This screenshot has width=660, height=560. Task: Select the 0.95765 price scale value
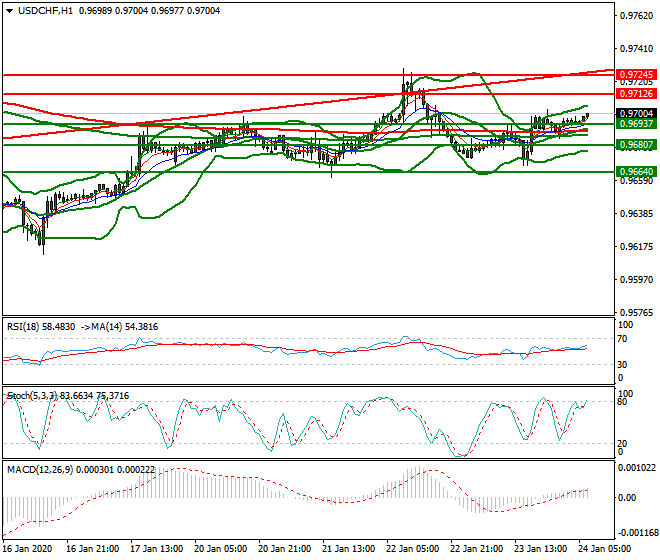[636, 313]
